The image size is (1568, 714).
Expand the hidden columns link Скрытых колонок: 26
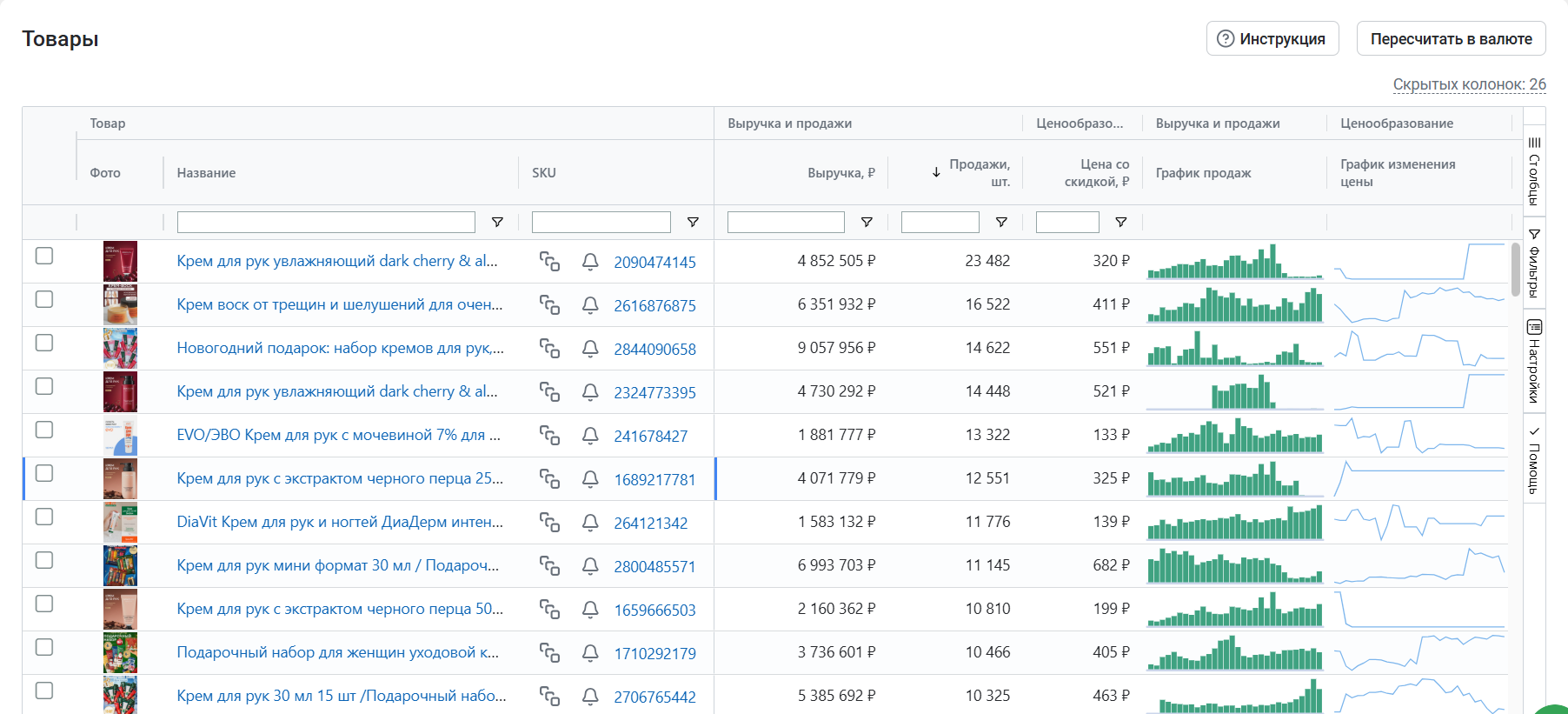point(1469,84)
